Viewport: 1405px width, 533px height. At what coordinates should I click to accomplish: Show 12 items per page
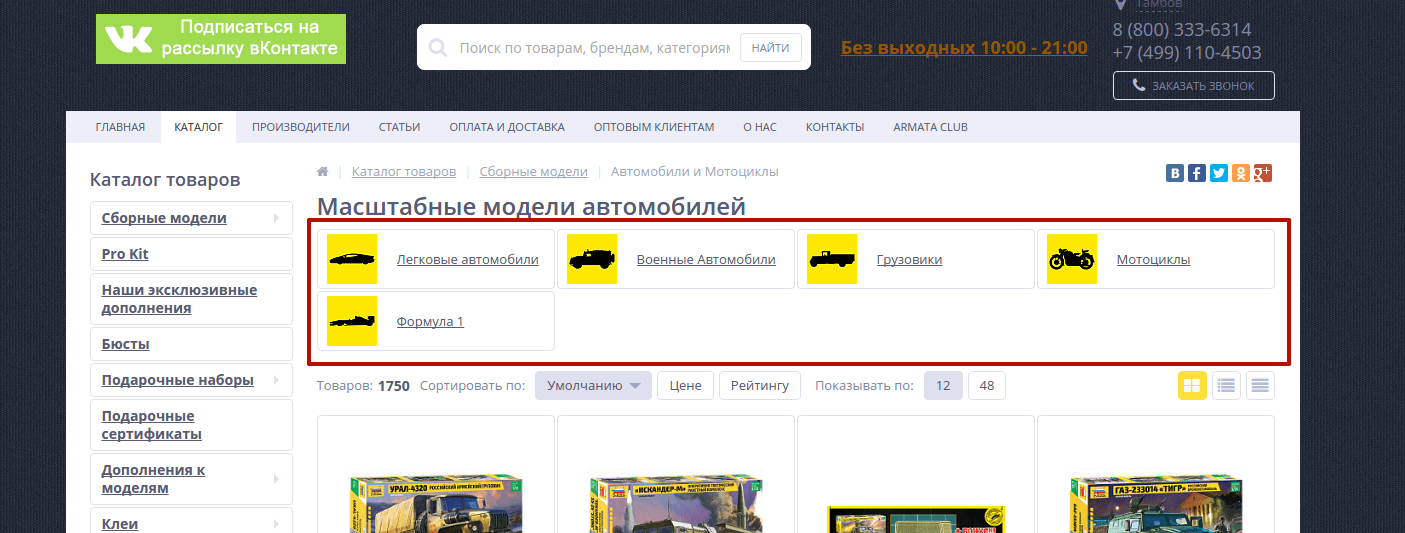tap(943, 385)
